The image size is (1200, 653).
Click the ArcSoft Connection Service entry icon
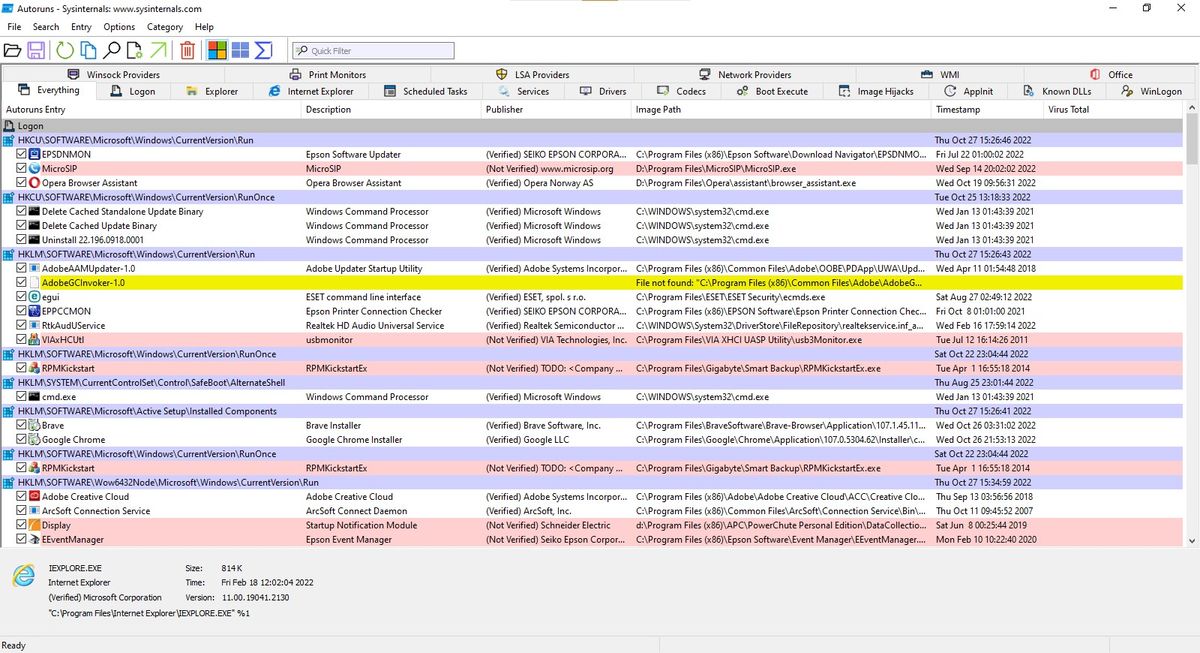point(34,511)
